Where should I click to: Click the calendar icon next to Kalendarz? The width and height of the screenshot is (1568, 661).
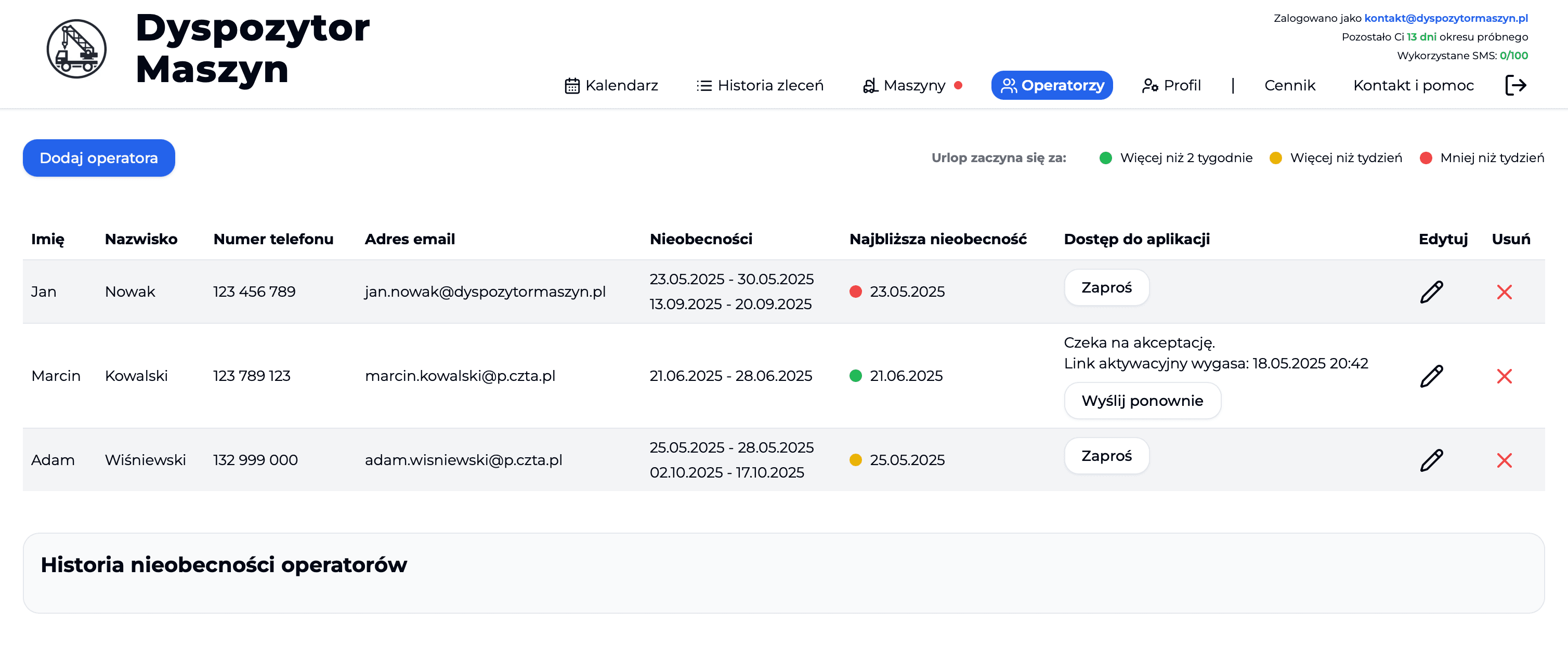click(572, 86)
